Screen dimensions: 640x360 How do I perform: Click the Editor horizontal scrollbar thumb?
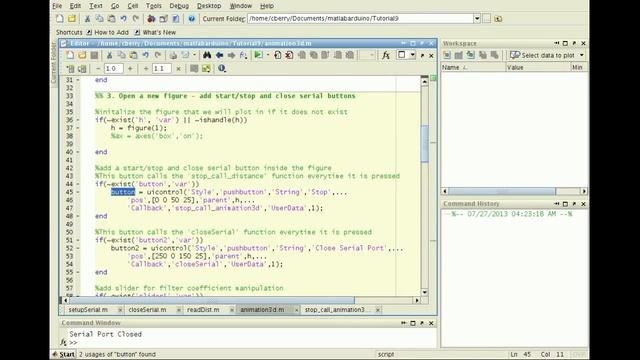(x=212, y=300)
